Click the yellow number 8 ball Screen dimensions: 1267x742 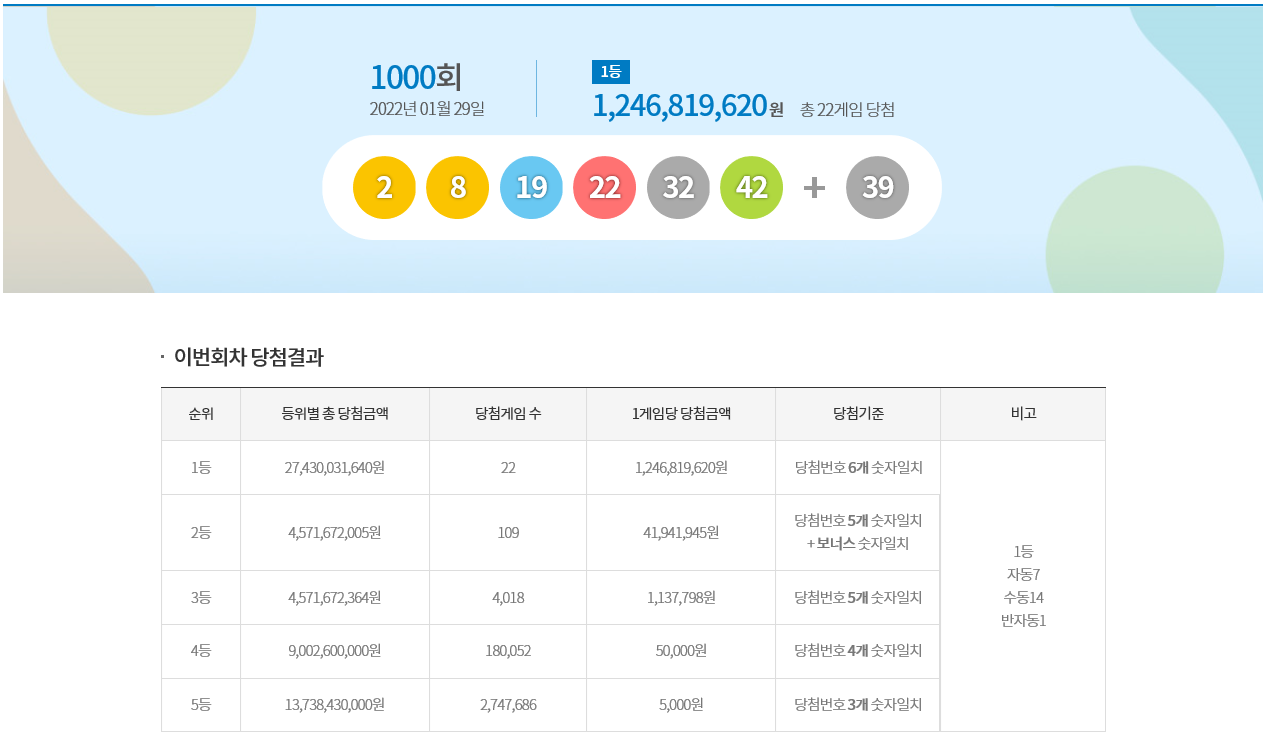[x=458, y=187]
